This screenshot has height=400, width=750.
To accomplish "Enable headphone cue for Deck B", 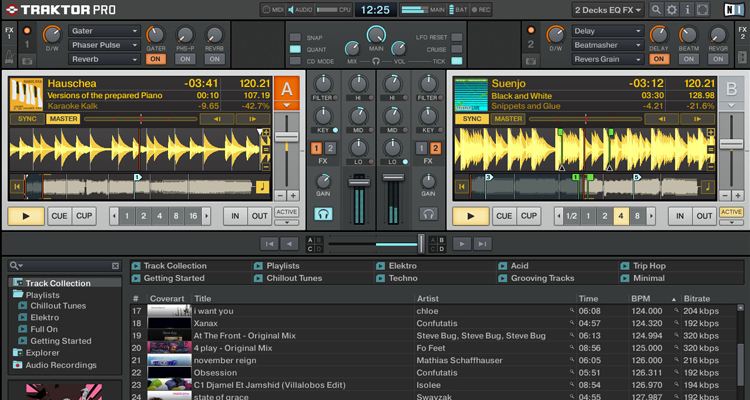I will pyautogui.click(x=429, y=213).
